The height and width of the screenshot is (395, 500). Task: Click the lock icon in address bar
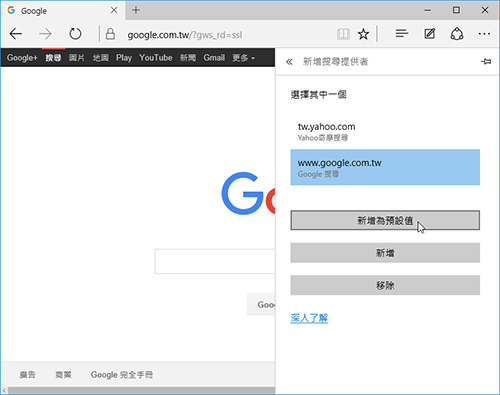[110, 34]
